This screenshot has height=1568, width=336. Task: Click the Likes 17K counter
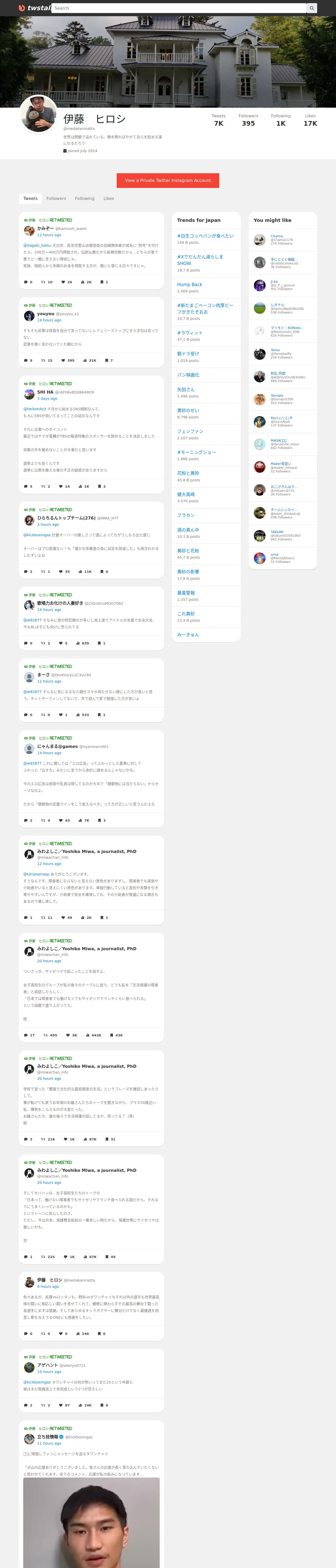(x=310, y=120)
